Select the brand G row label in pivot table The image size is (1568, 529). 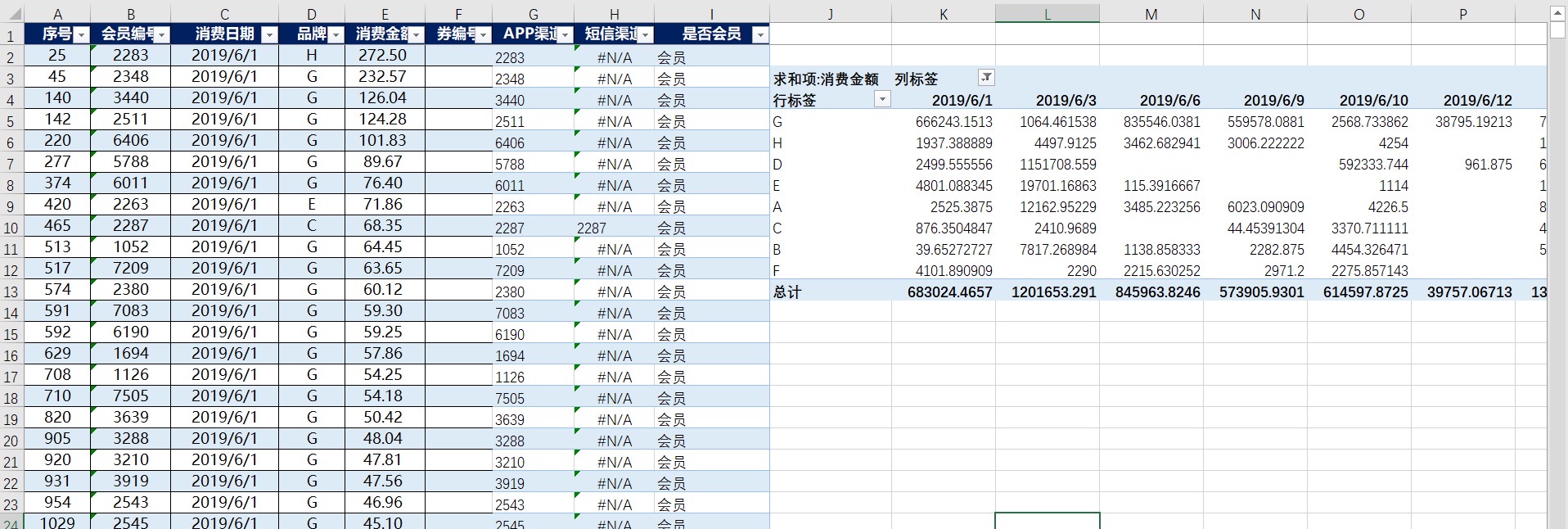(830, 121)
